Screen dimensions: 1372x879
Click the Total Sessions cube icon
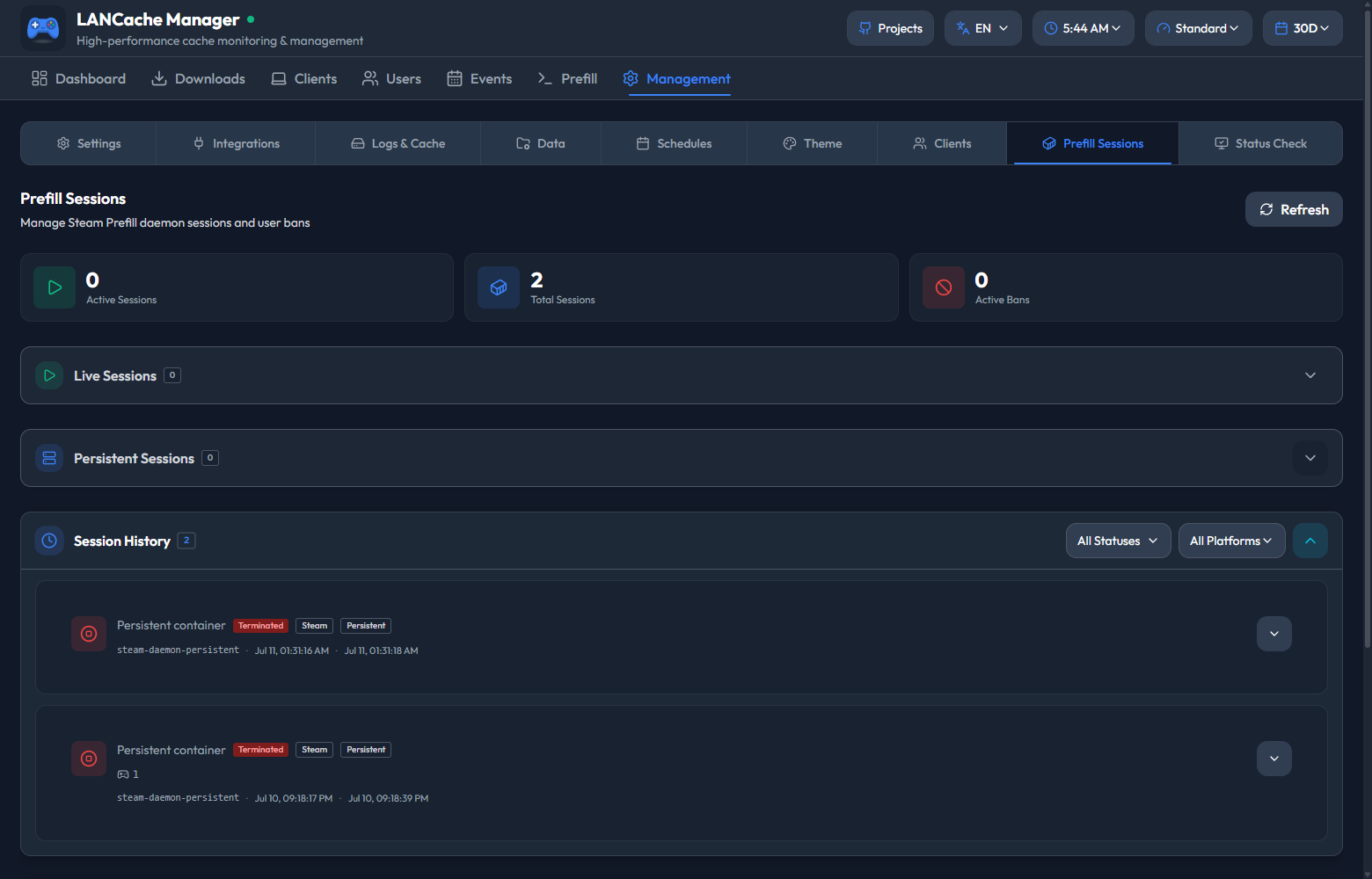click(499, 287)
